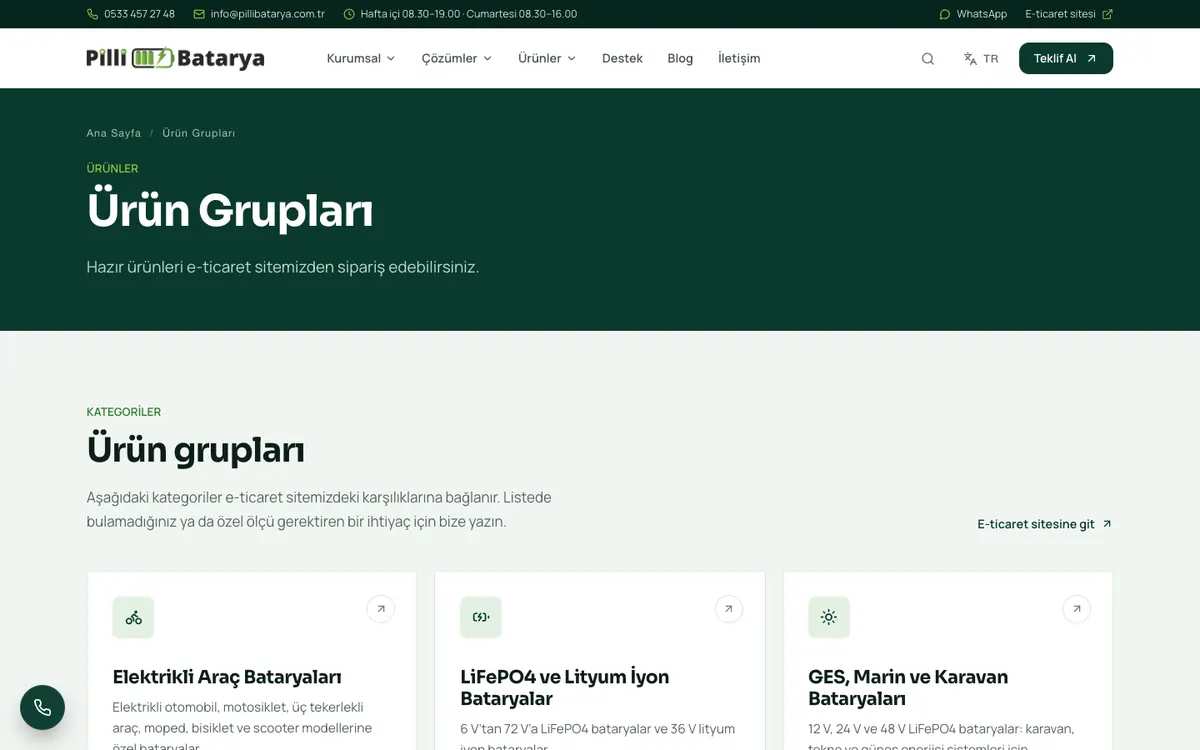Click the arrow icon next to E-ticaret sitesine git
Screen dimensions: 1200x750
click(1107, 524)
